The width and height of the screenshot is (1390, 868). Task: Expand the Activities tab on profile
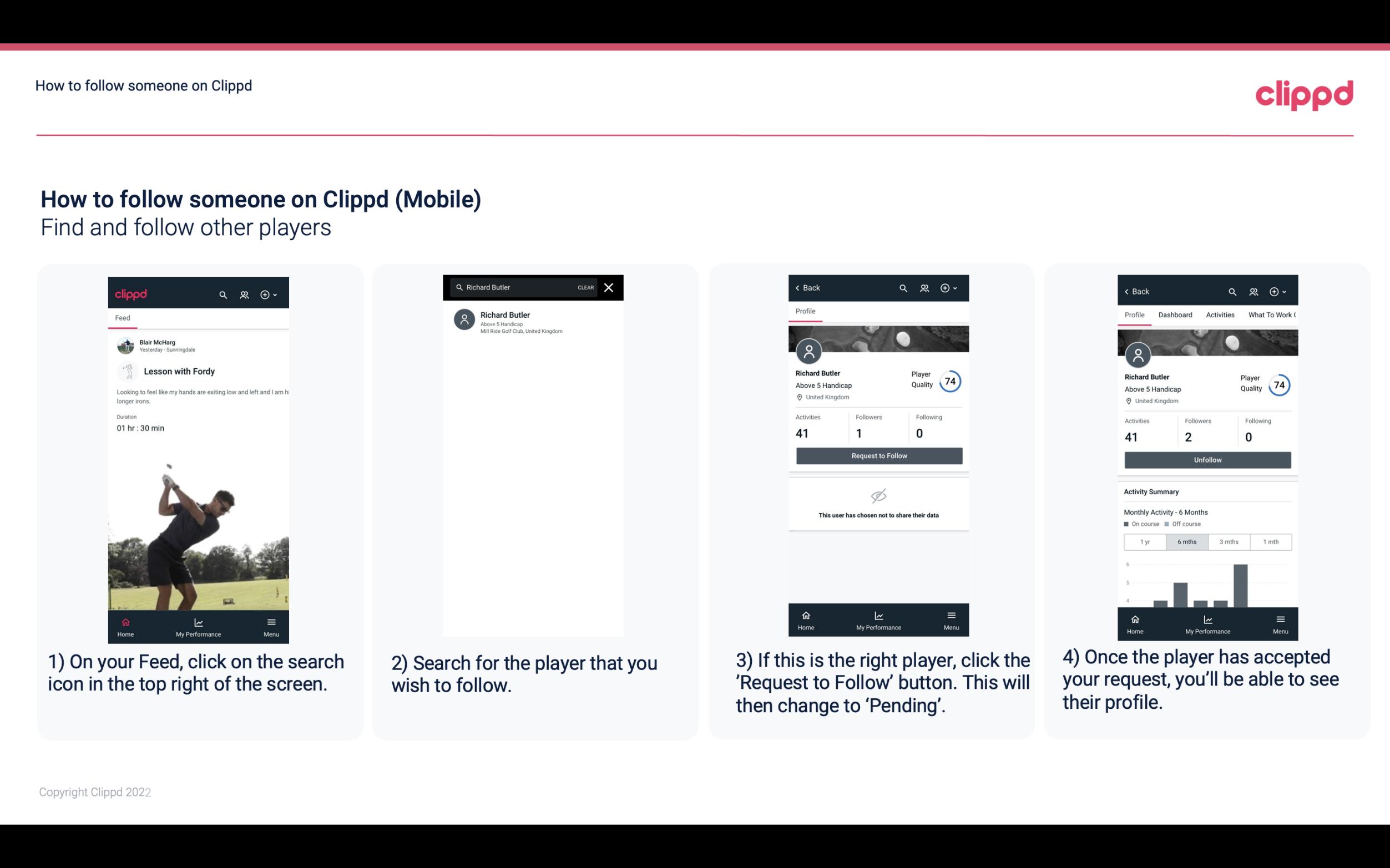click(x=1221, y=315)
